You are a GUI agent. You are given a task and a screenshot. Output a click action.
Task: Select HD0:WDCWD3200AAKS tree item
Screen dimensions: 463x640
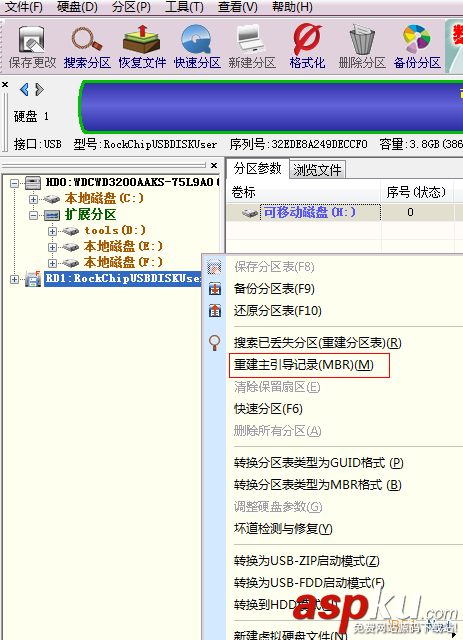(x=132, y=182)
